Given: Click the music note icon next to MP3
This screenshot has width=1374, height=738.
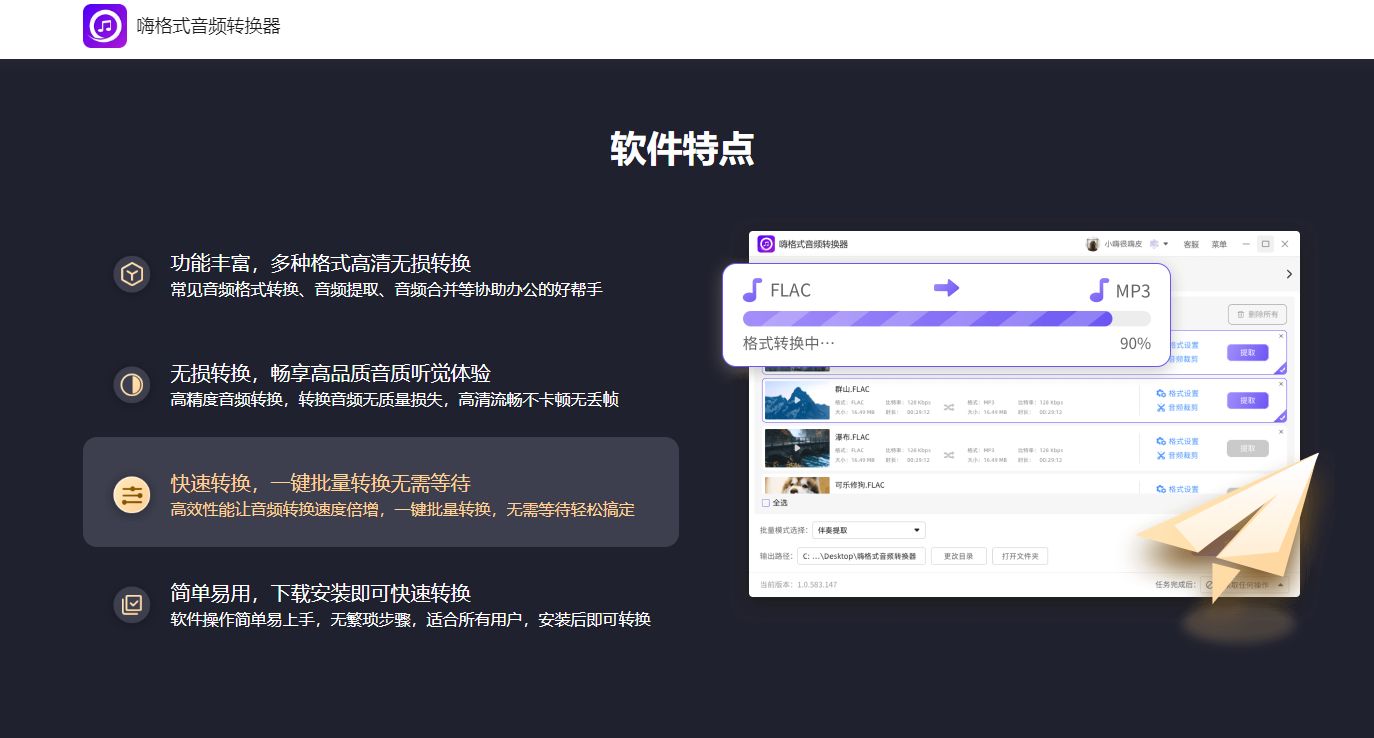Looking at the screenshot, I should (x=1099, y=290).
